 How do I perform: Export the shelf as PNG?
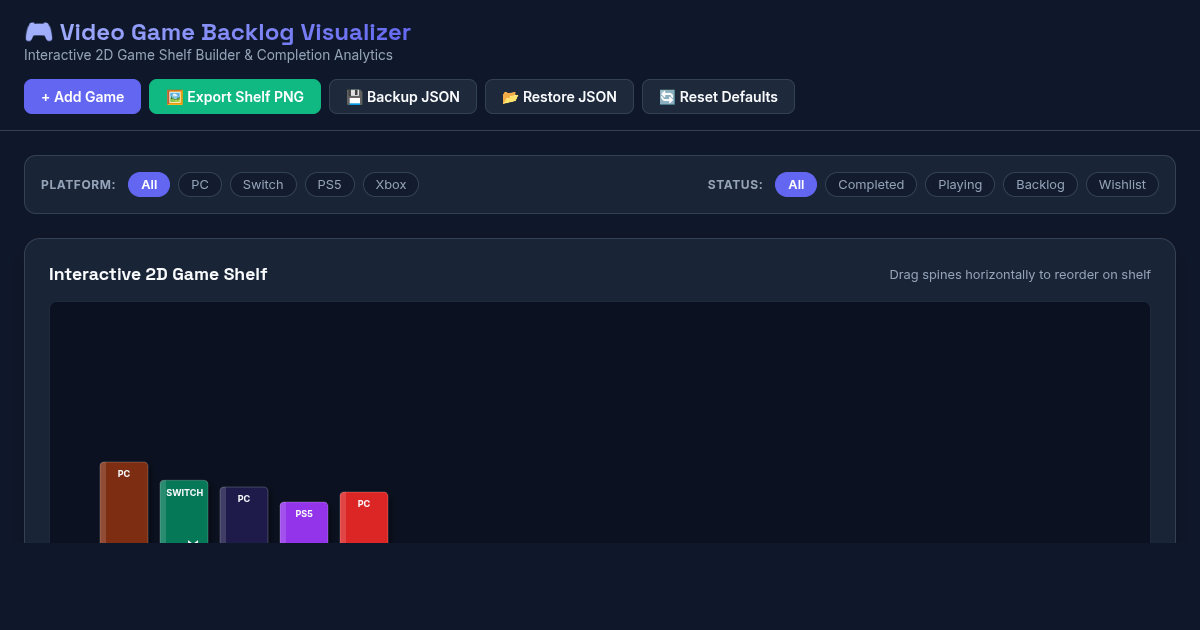tap(235, 97)
